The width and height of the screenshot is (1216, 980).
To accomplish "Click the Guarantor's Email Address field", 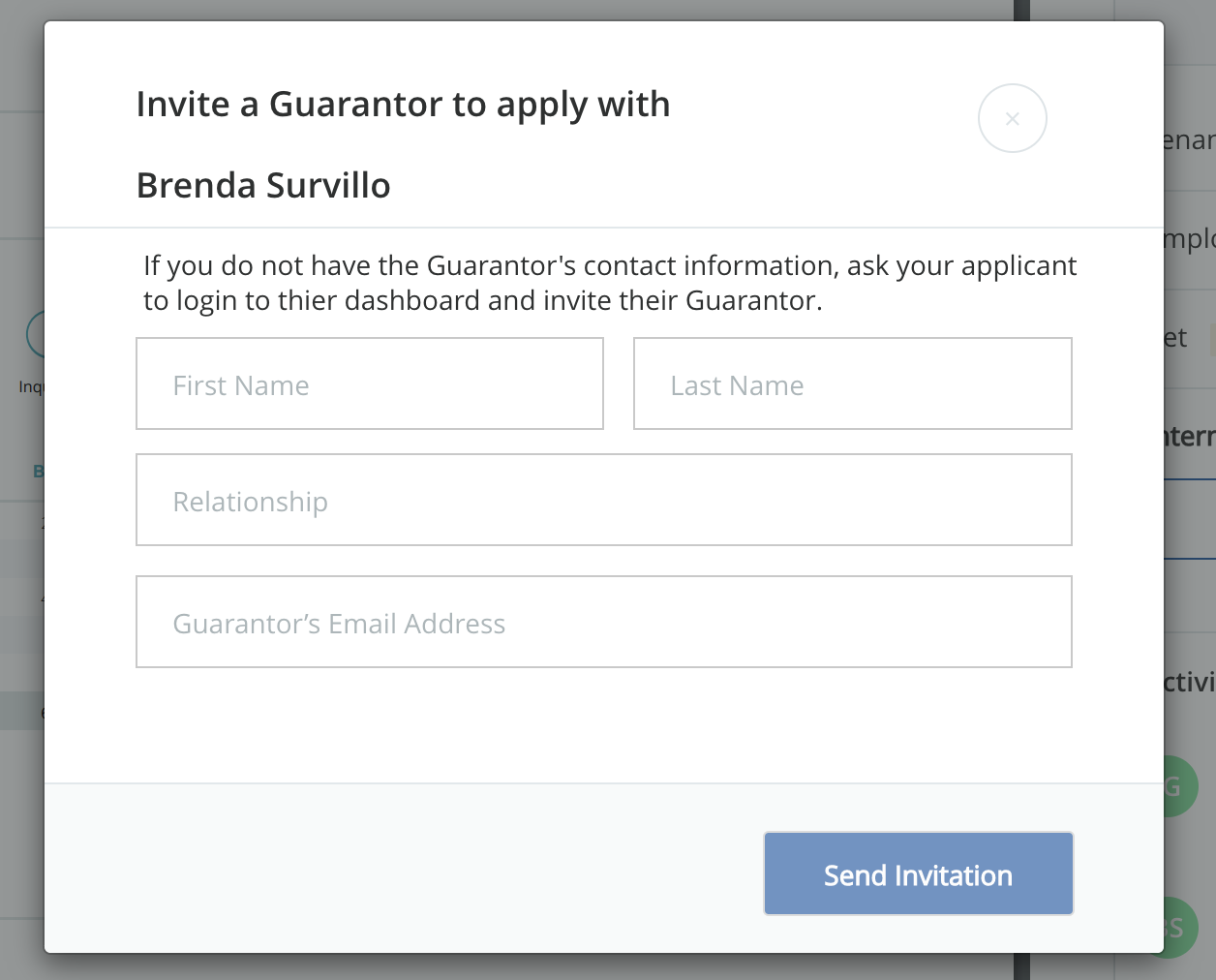I will click(x=603, y=622).
